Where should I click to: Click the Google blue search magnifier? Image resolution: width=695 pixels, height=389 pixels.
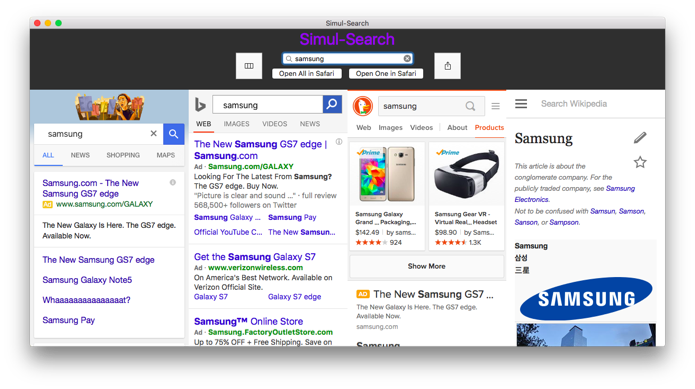pyautogui.click(x=173, y=134)
